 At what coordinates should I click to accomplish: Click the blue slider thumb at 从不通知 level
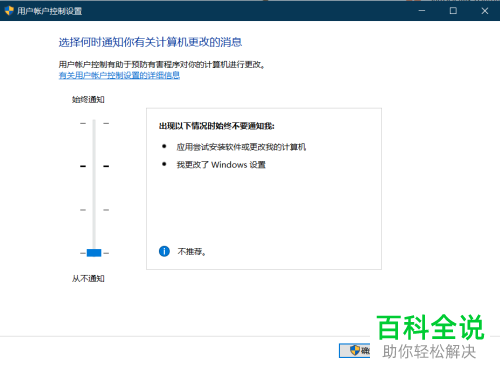click(x=94, y=253)
